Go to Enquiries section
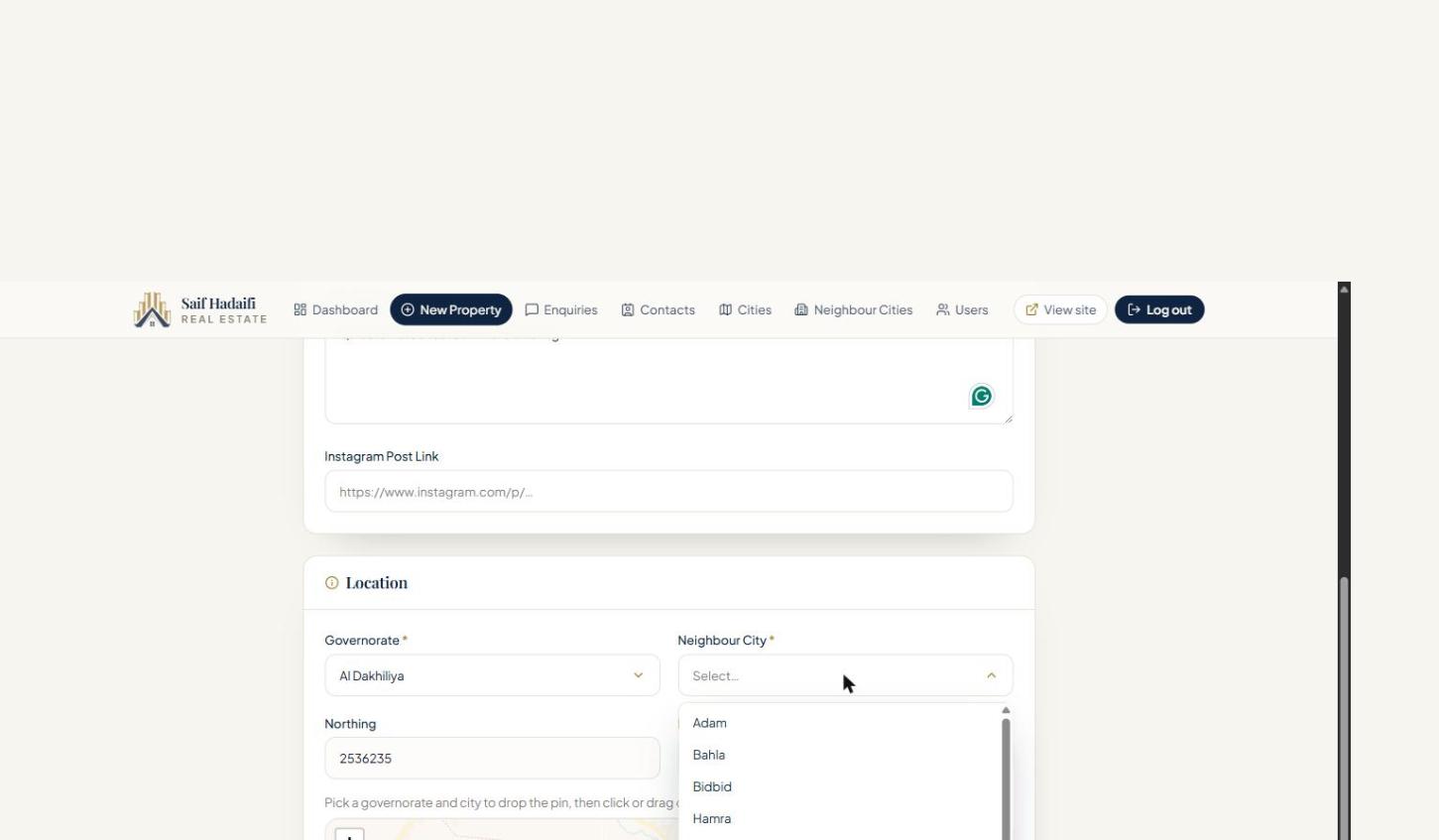This screenshot has width=1439, height=840. pos(561,309)
